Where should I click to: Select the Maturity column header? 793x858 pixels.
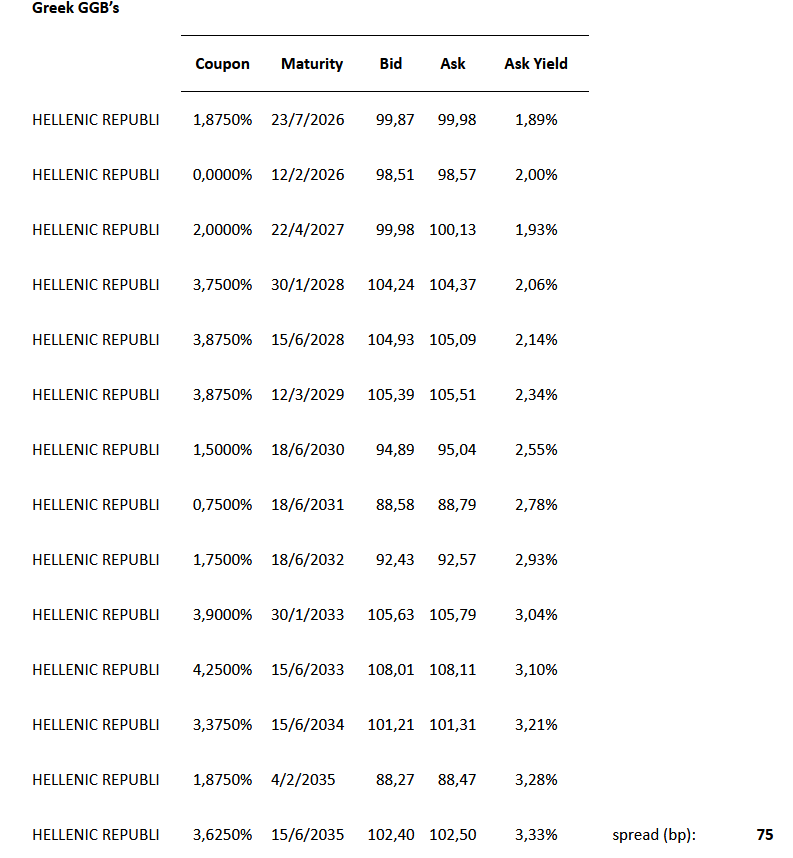pyautogui.click(x=312, y=64)
